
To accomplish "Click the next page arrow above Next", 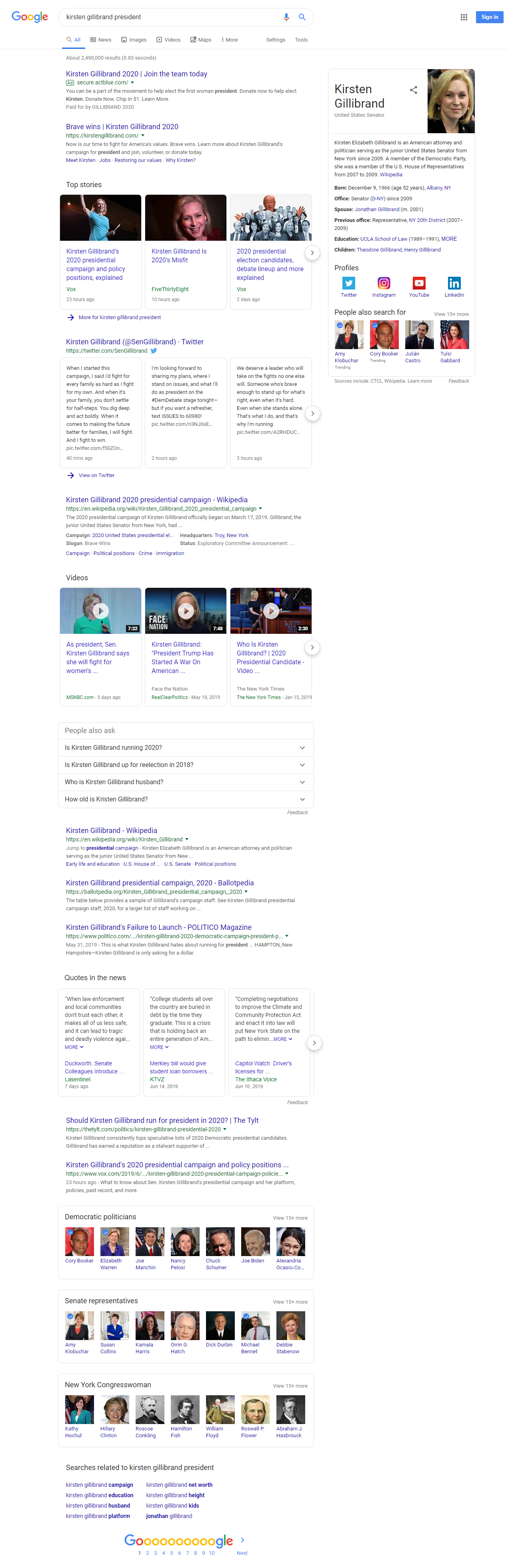I will pyautogui.click(x=242, y=1539).
